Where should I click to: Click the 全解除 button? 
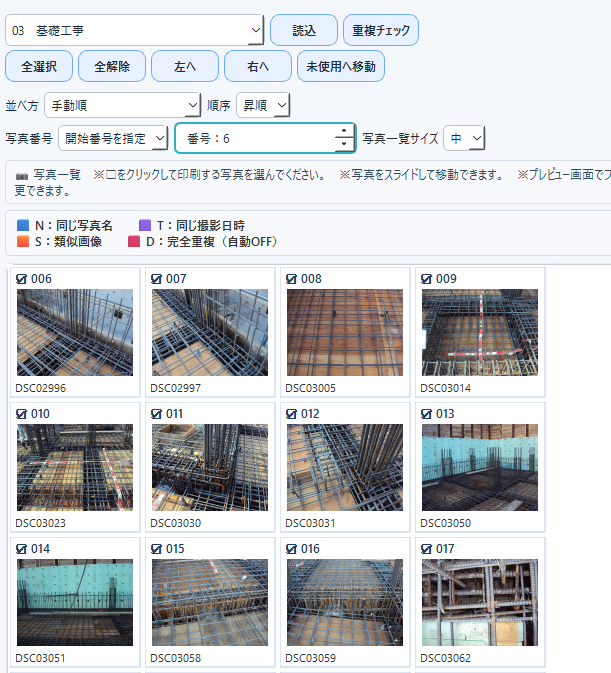[112, 66]
